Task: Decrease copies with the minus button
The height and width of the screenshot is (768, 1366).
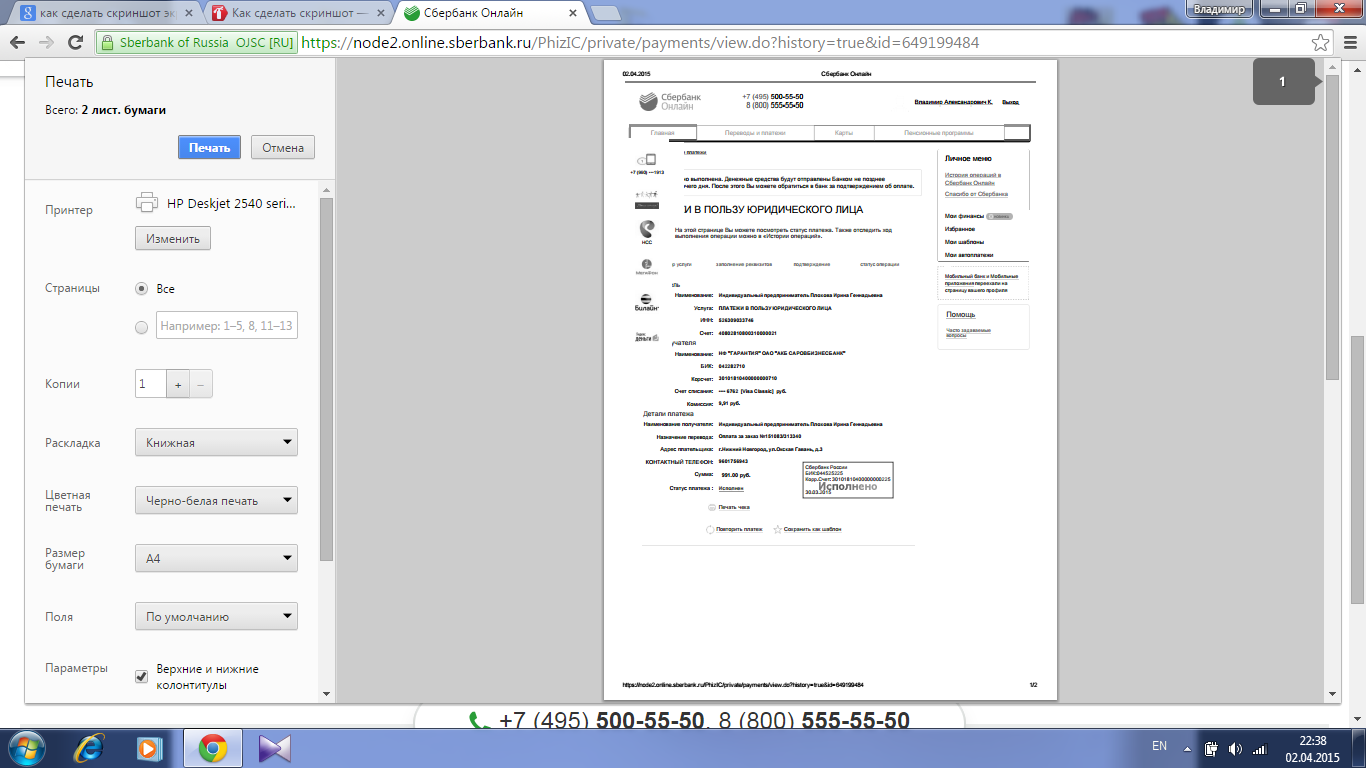Action: click(201, 384)
